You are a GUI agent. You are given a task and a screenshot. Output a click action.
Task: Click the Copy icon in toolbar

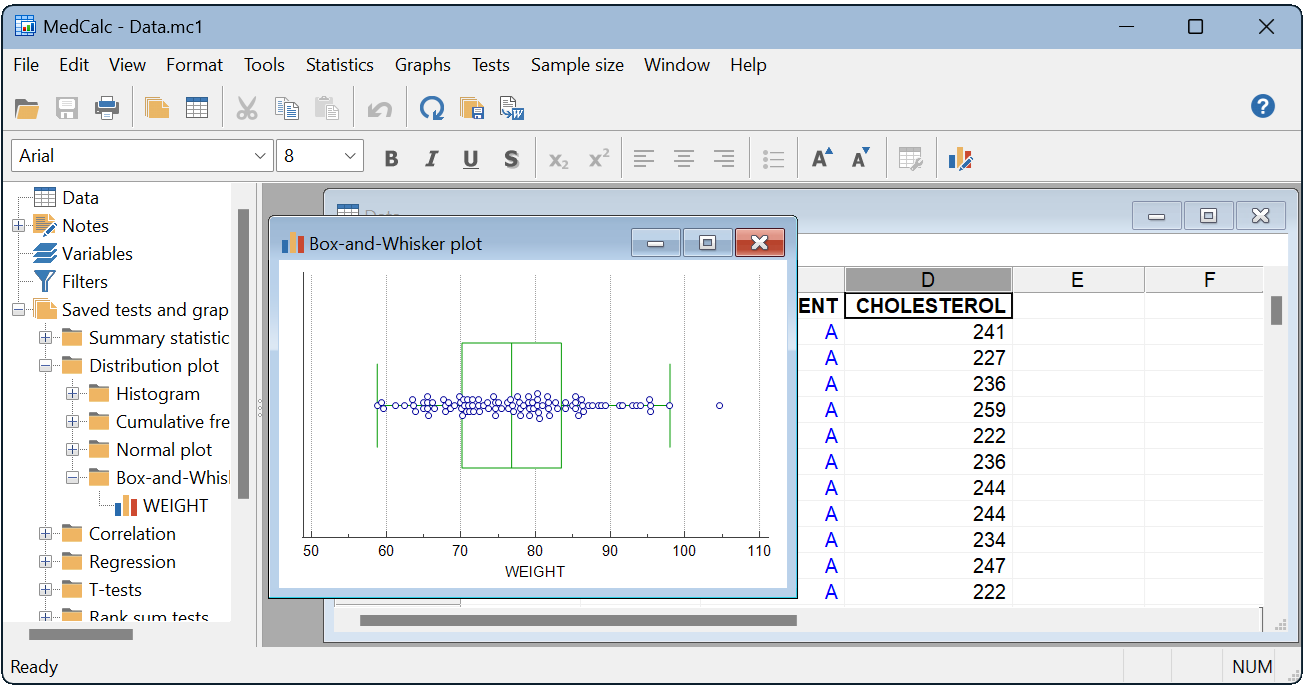point(287,108)
